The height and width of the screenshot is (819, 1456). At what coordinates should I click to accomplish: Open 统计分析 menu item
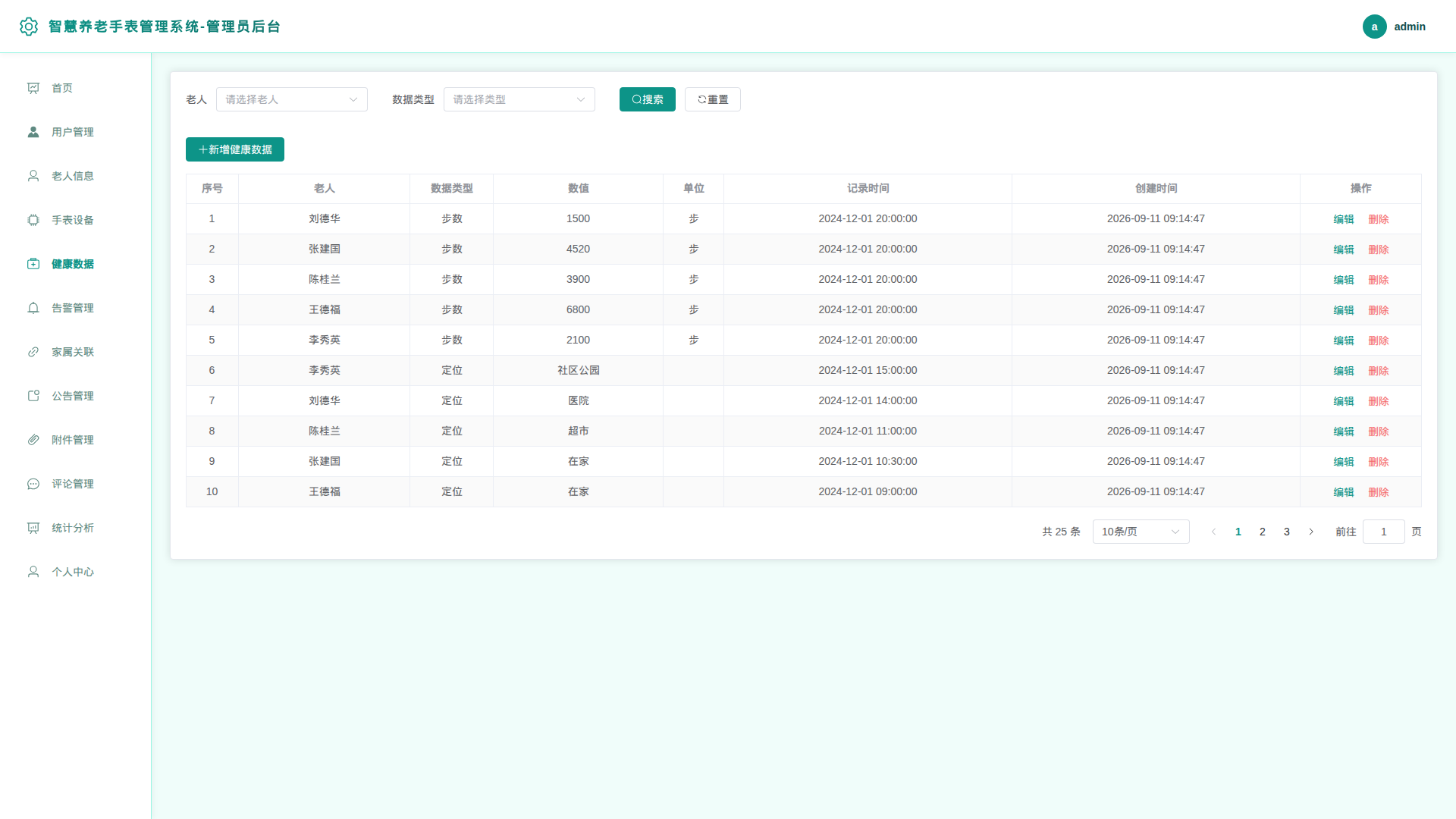tap(75, 528)
